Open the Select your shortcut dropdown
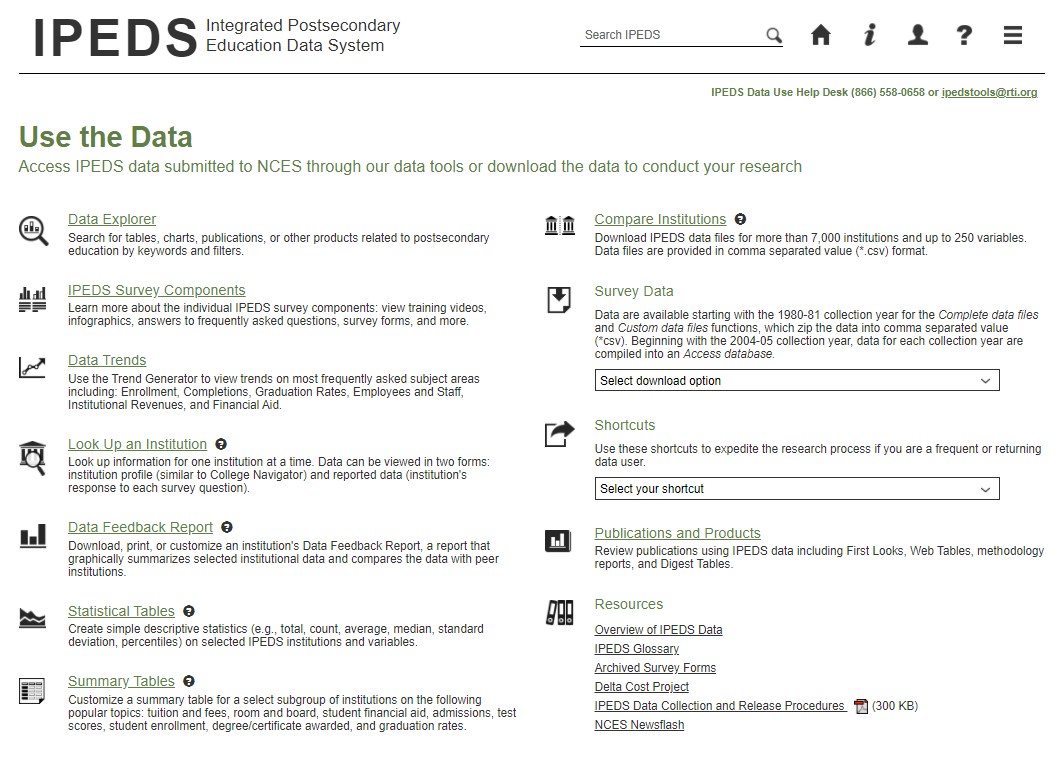 (797, 489)
